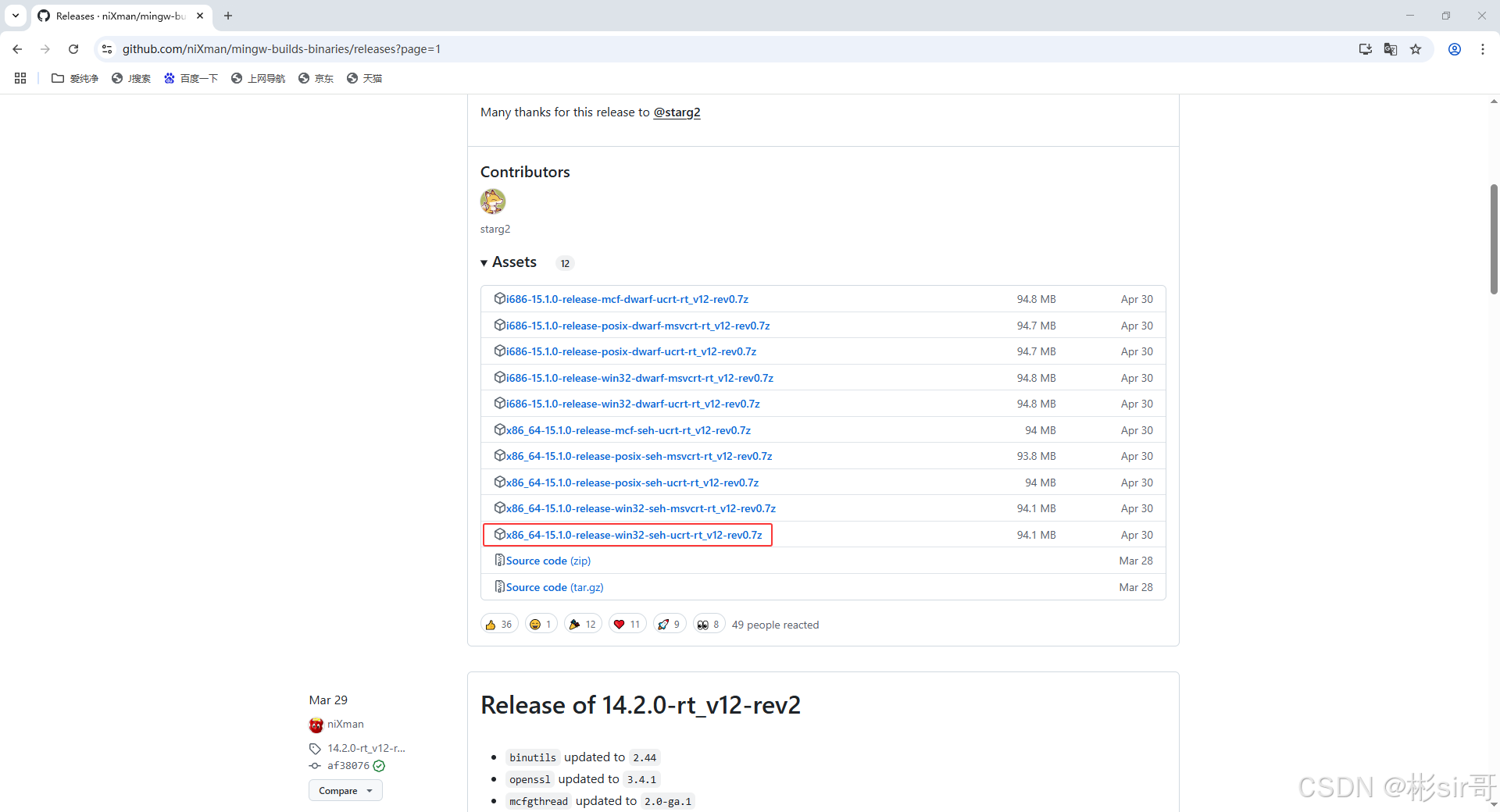Click the 'Mar 28' date of Source code (zip)
The image size is (1500, 812).
click(x=1136, y=561)
